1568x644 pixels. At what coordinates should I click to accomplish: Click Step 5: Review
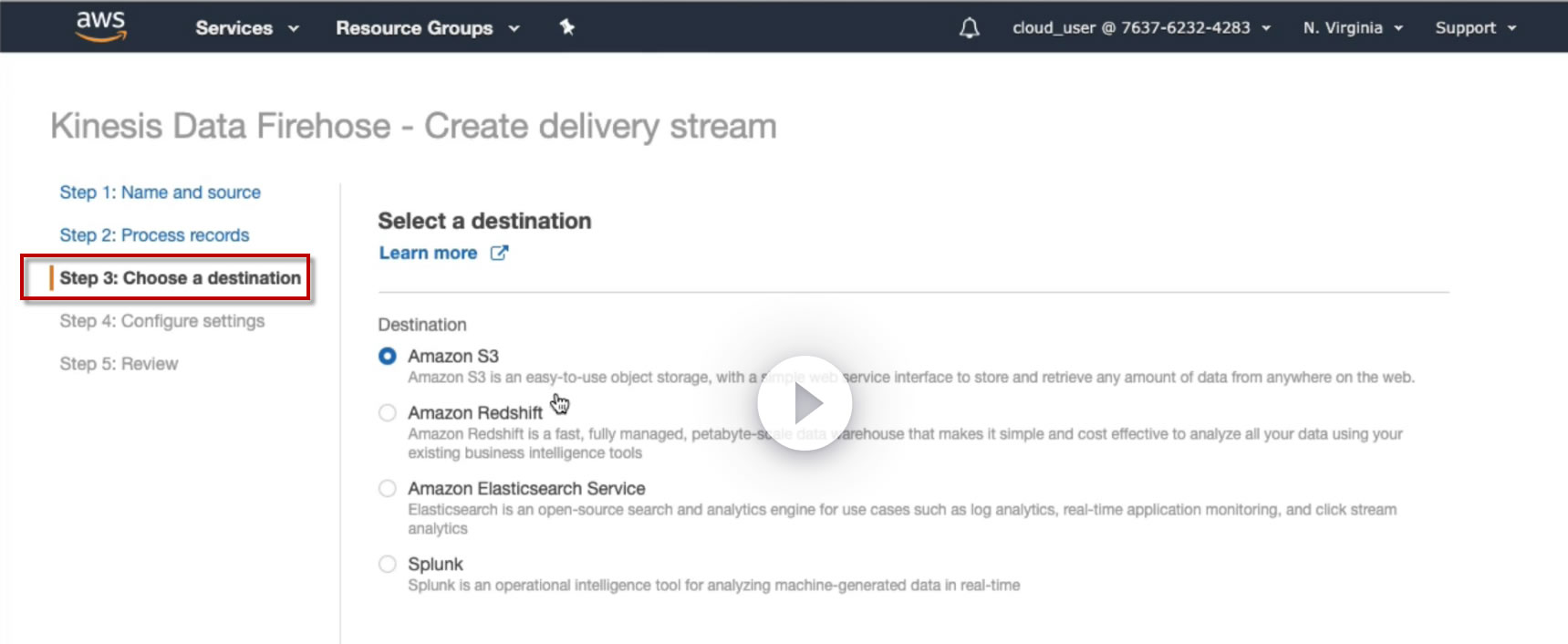click(x=119, y=364)
